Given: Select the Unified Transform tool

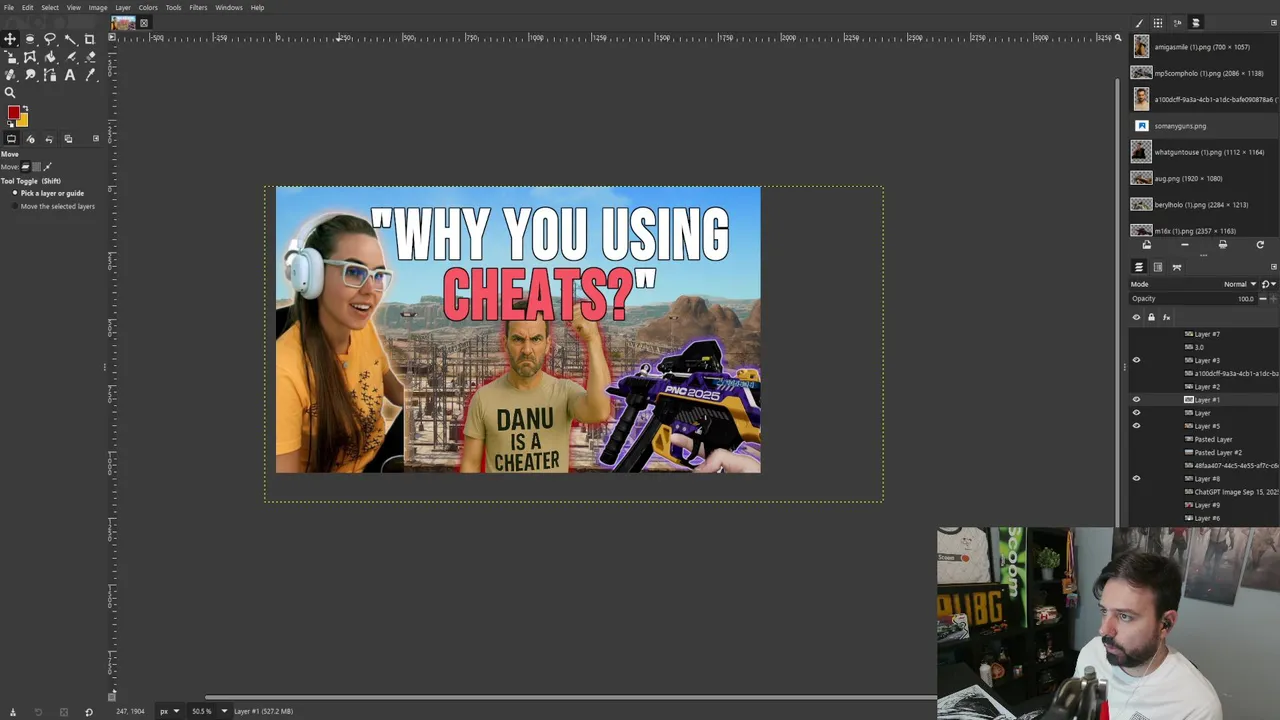Looking at the screenshot, I should pos(10,57).
